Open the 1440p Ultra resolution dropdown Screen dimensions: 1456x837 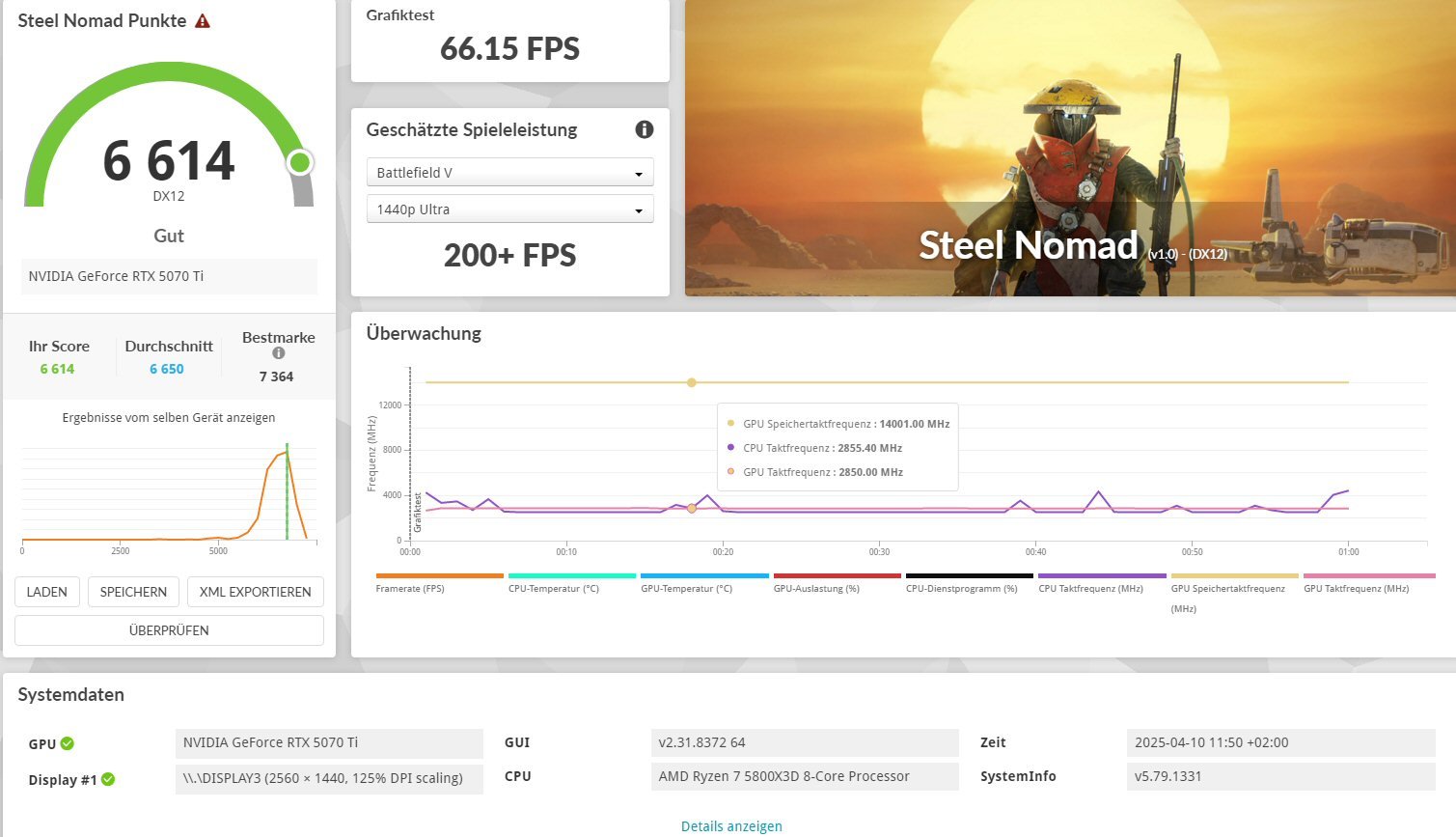pos(510,209)
